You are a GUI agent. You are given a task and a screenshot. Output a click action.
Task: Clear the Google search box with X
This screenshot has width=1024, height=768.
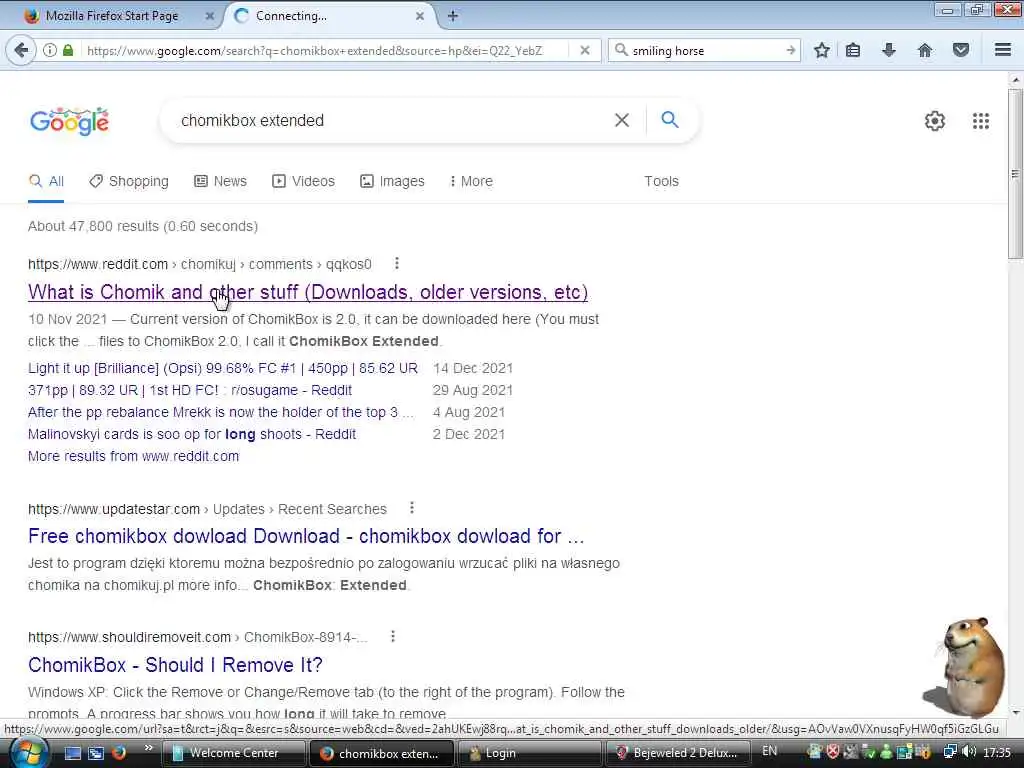(622, 120)
